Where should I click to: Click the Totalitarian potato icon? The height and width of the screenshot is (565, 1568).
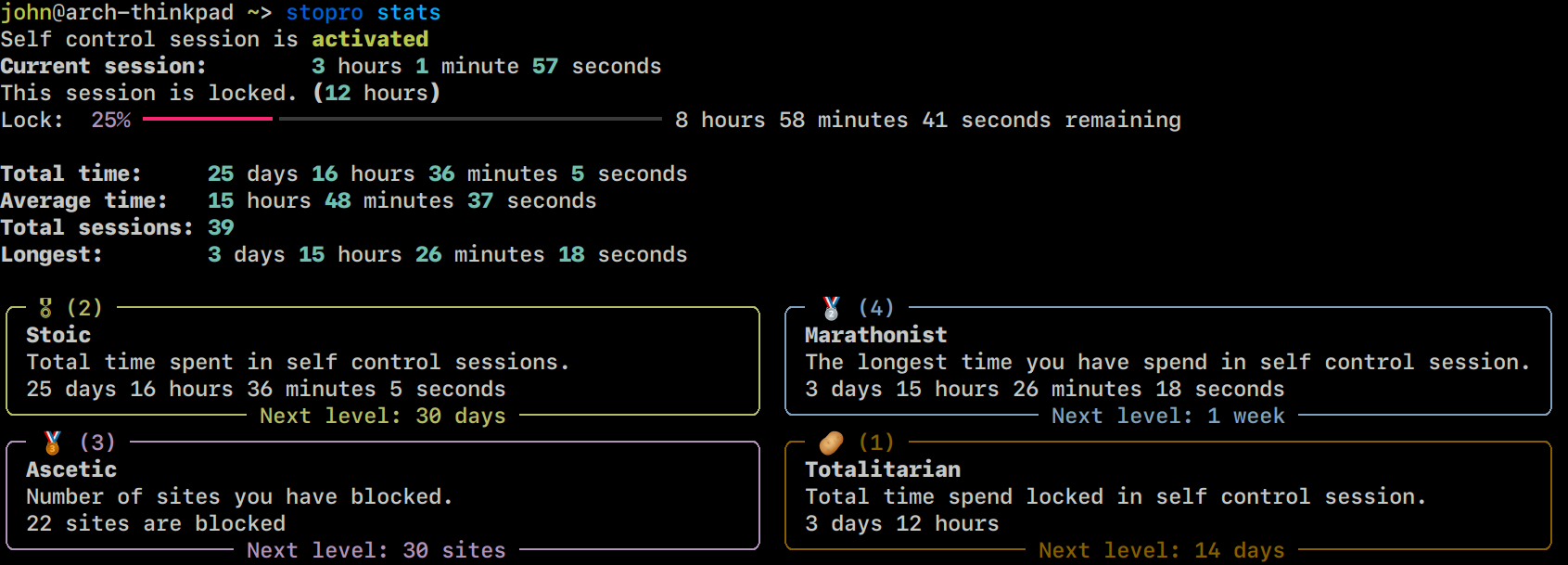[831, 443]
